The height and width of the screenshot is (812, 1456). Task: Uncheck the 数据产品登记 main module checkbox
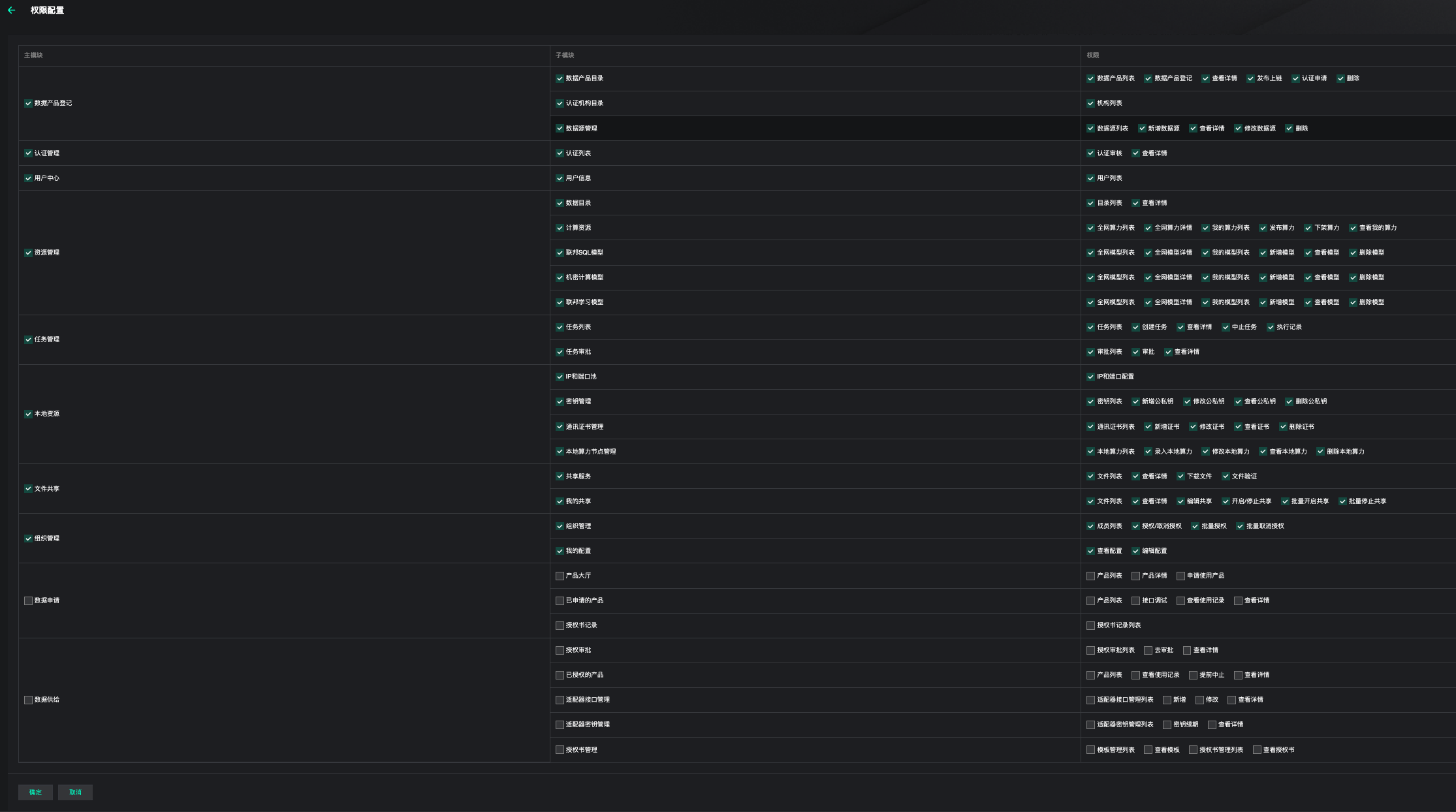28,103
